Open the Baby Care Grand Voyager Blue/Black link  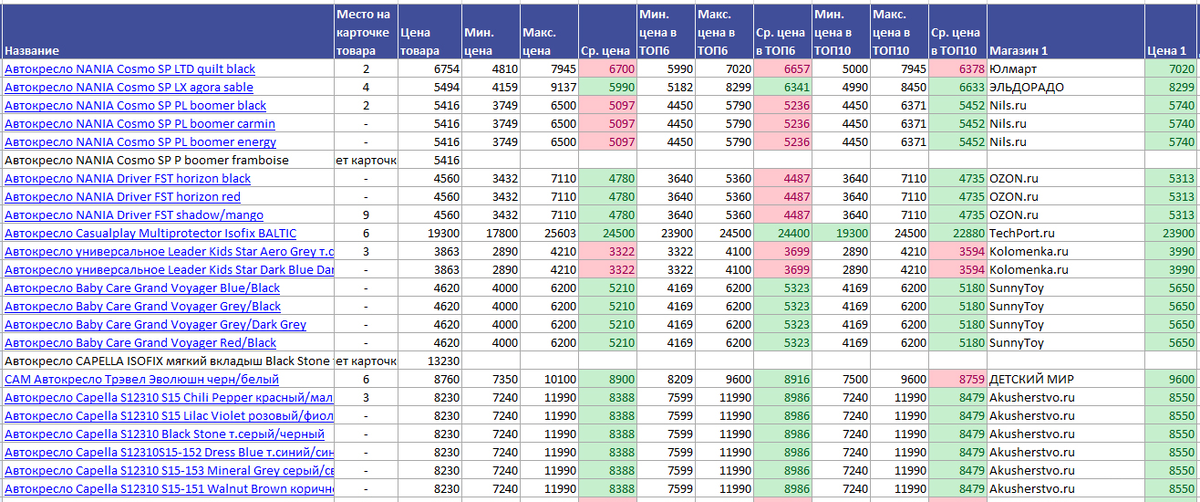point(142,287)
